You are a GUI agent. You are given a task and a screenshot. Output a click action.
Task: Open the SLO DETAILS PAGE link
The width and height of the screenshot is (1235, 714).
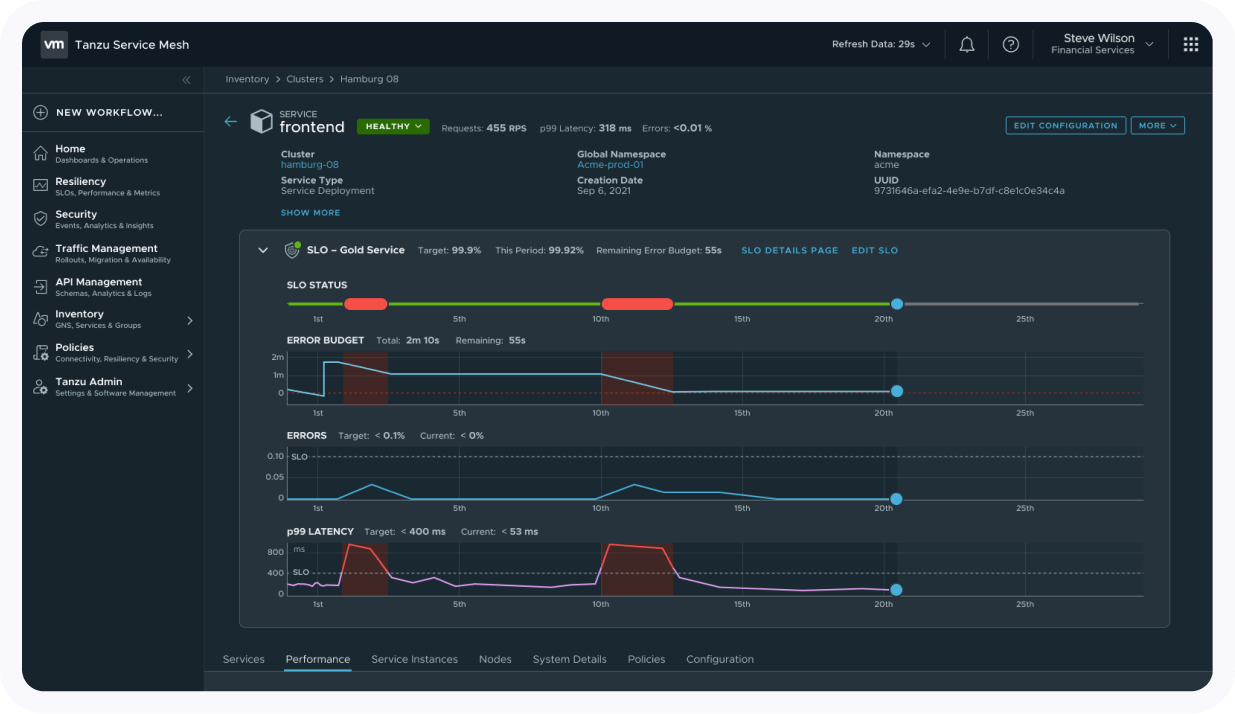[x=790, y=250]
